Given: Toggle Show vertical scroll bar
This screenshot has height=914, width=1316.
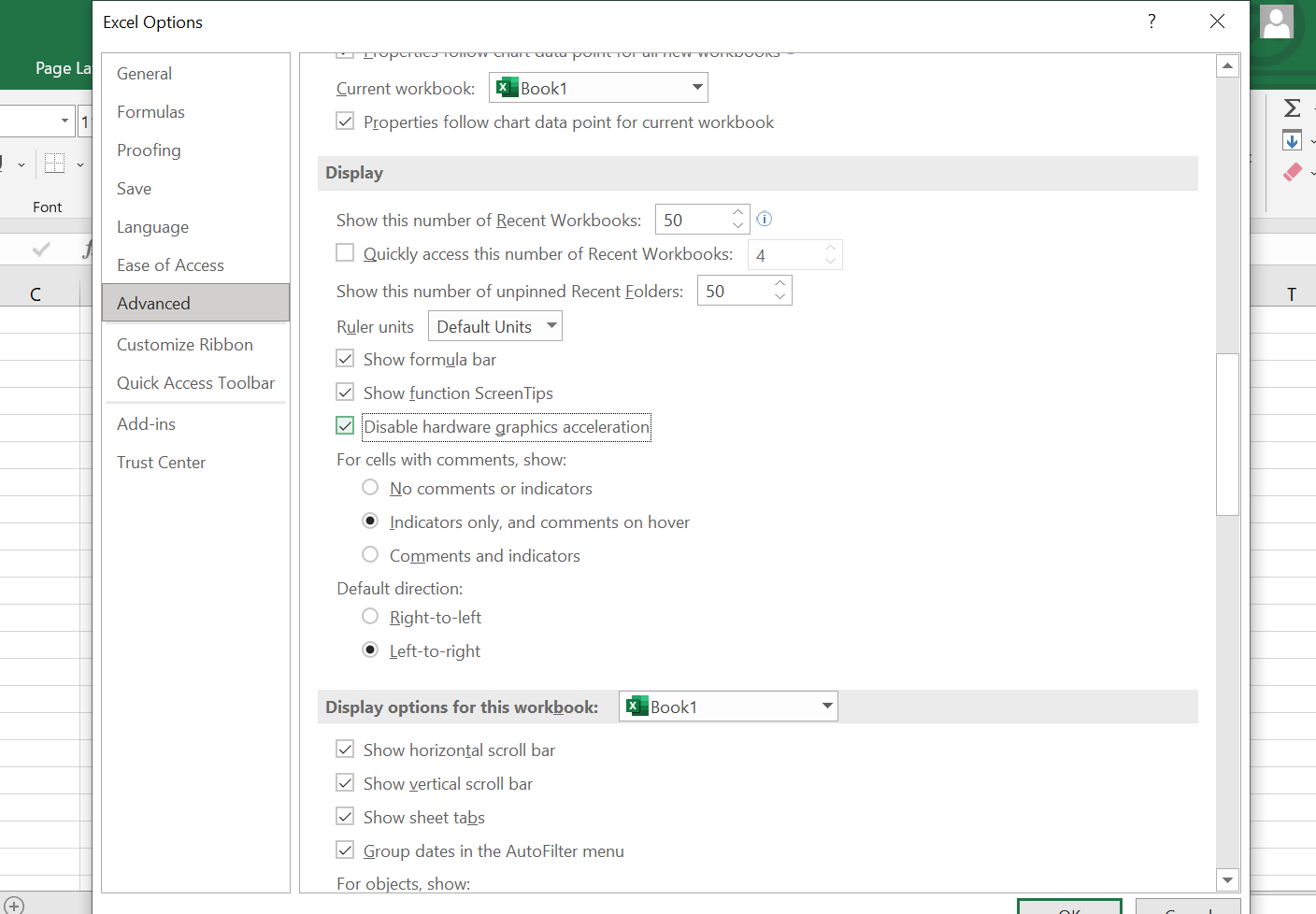Looking at the screenshot, I should click(x=345, y=783).
